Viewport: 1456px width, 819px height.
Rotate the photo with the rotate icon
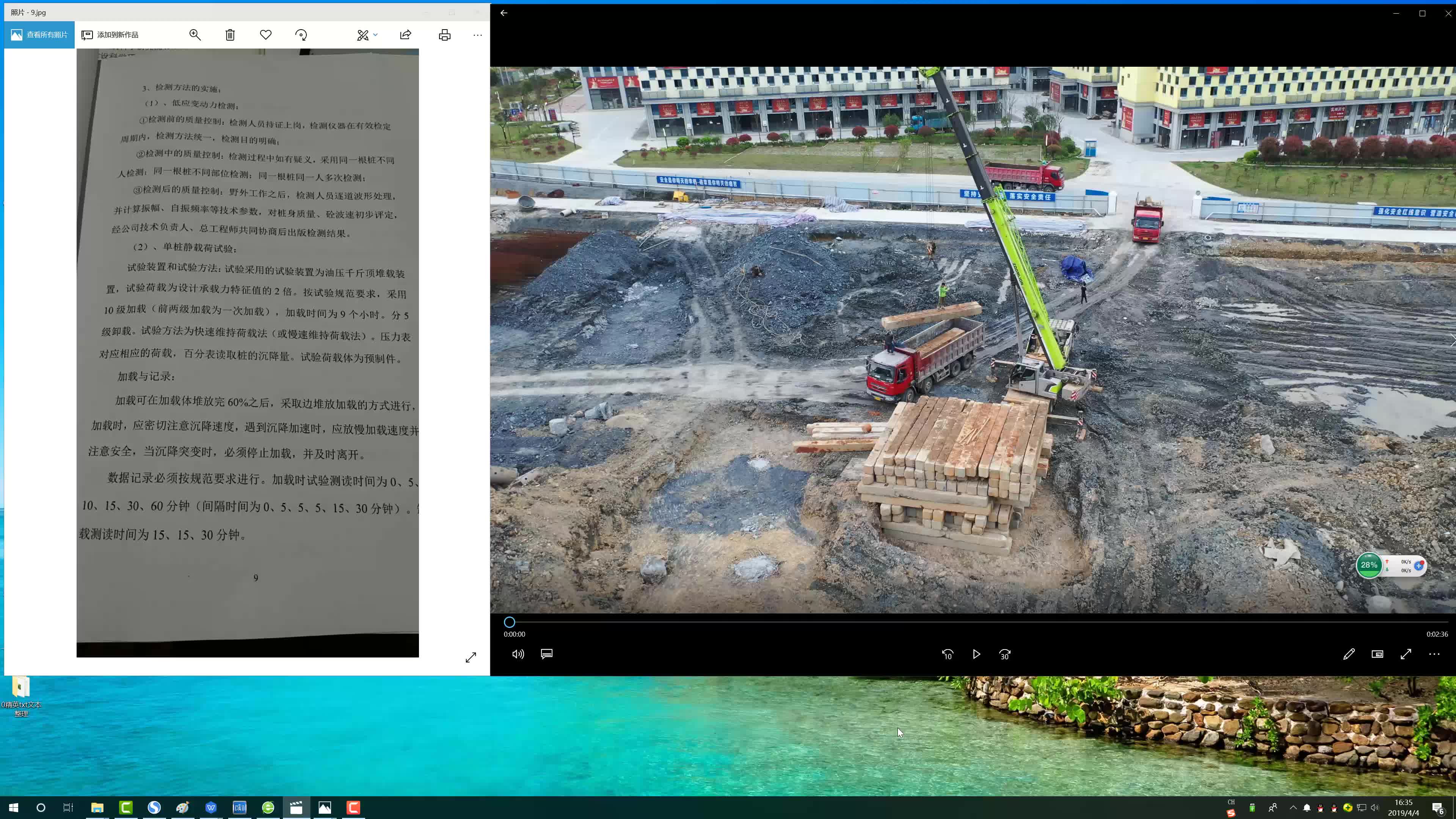point(301,35)
